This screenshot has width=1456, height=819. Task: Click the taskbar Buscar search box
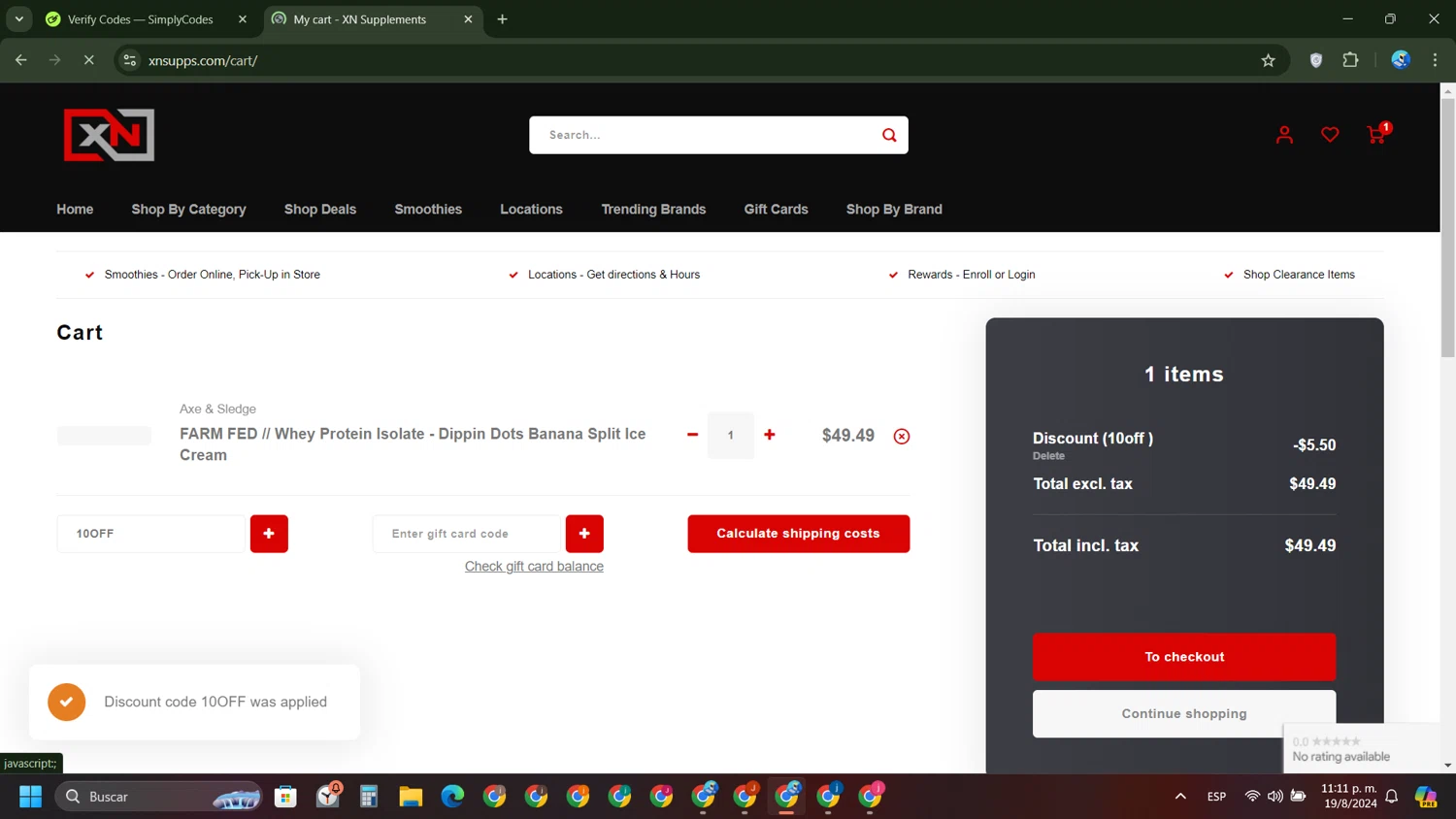coord(159,797)
